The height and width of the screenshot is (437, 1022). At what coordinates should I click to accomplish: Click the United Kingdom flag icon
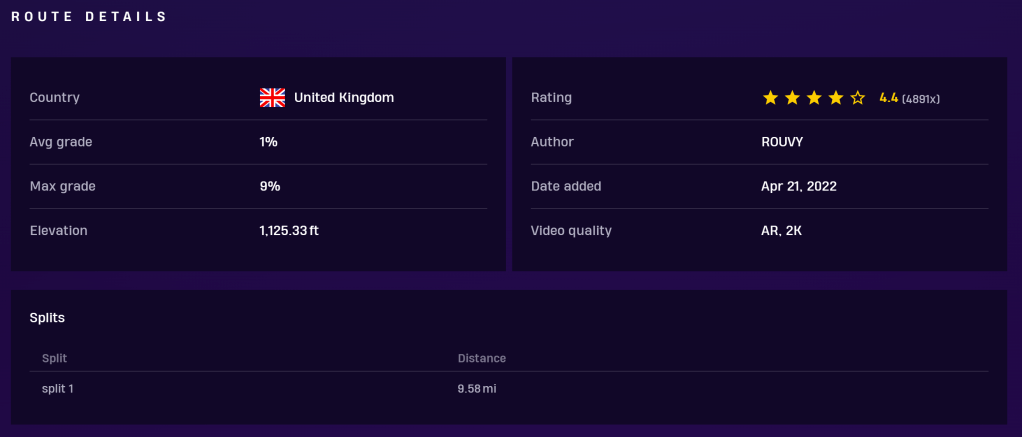click(272, 97)
